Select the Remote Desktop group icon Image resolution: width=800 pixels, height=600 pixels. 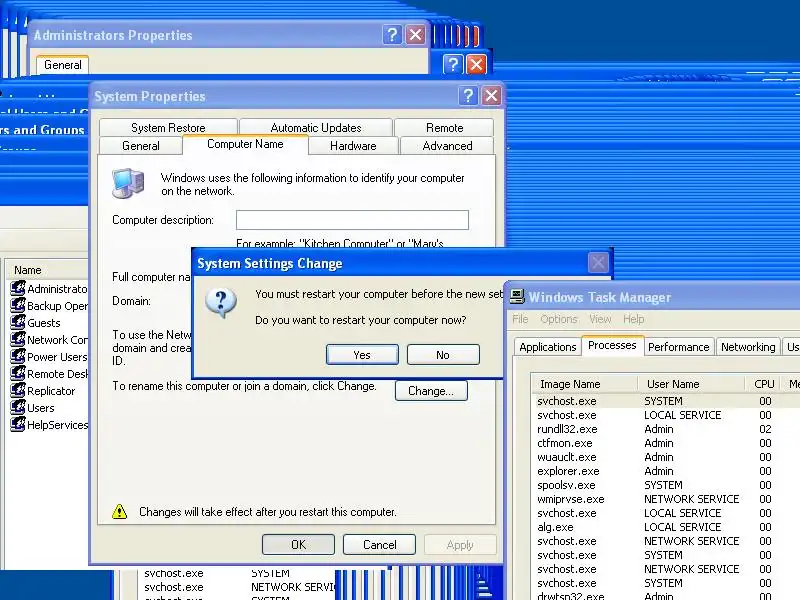(18, 373)
